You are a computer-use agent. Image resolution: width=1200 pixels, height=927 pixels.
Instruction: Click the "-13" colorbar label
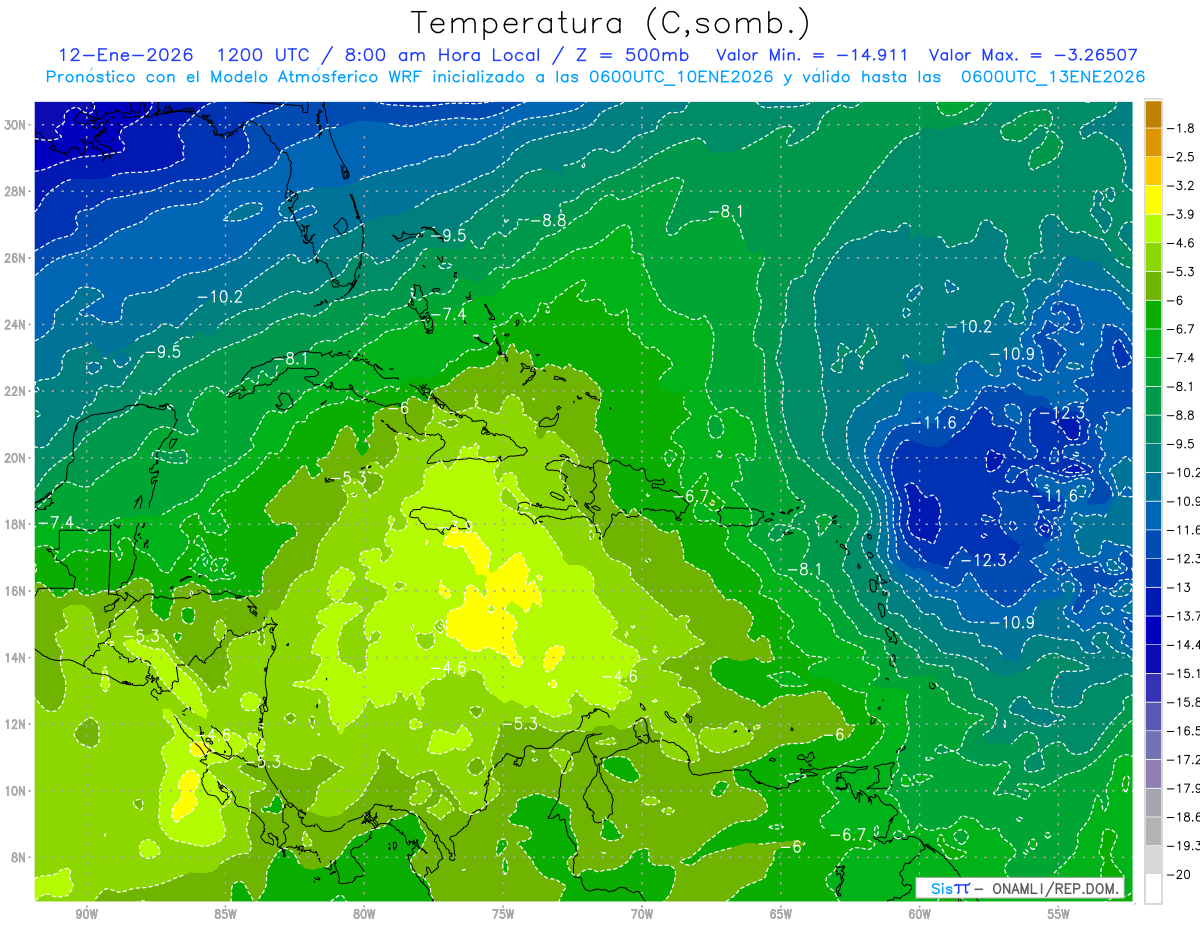(x=1181, y=587)
